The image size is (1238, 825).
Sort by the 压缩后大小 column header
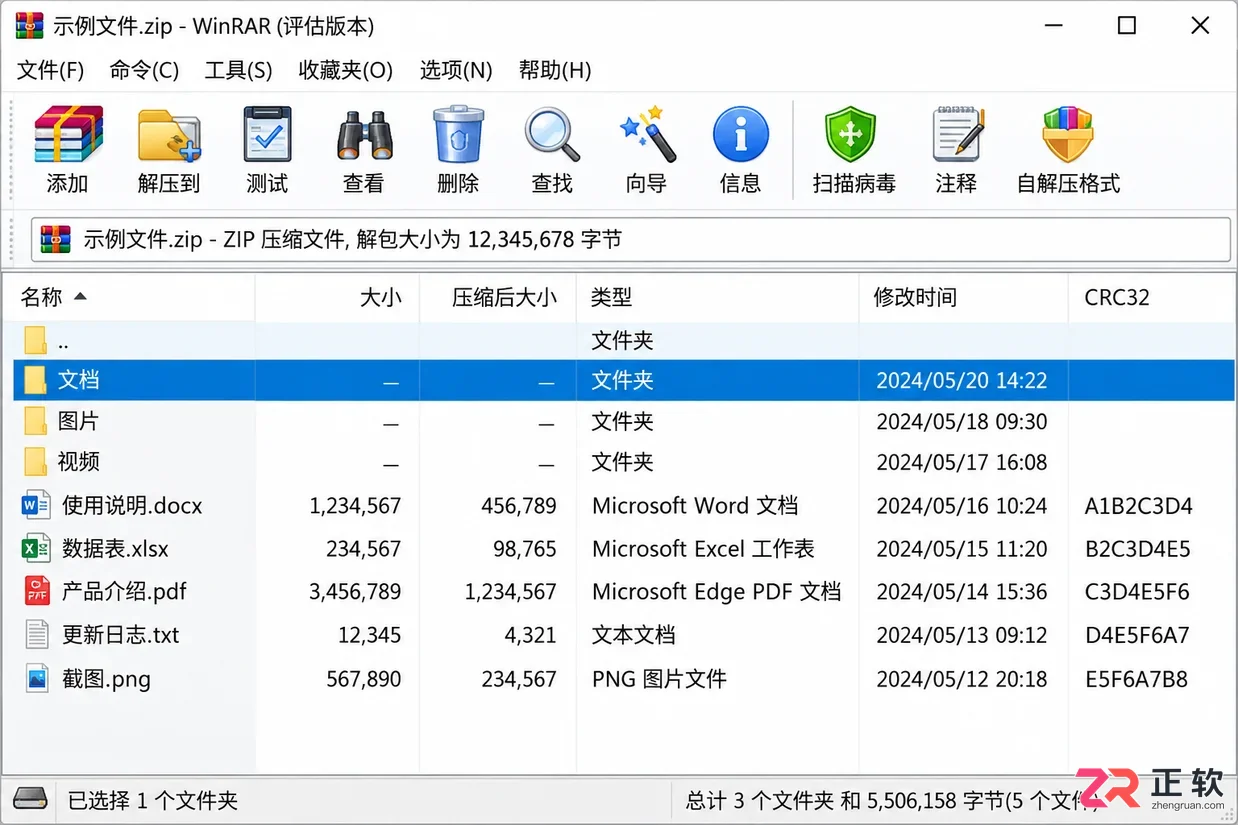click(498, 297)
